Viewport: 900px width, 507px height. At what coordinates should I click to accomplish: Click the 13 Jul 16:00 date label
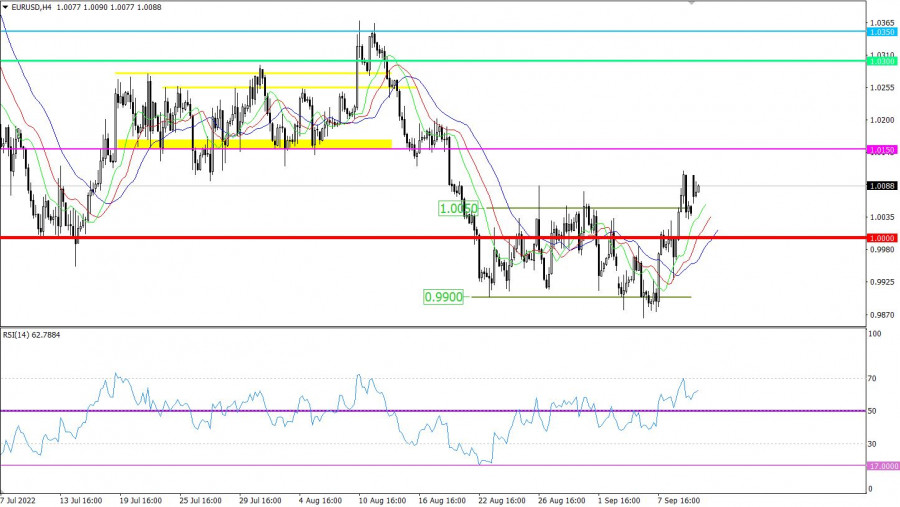click(x=87, y=499)
